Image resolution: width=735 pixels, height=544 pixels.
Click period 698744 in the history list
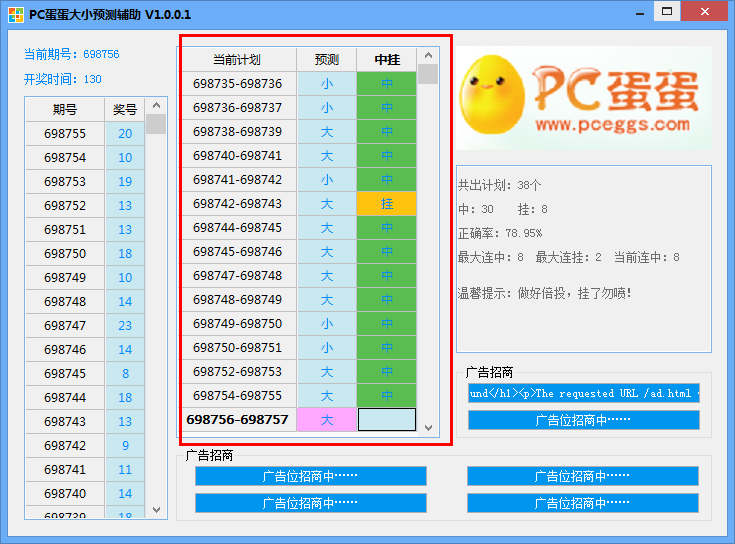[65, 397]
